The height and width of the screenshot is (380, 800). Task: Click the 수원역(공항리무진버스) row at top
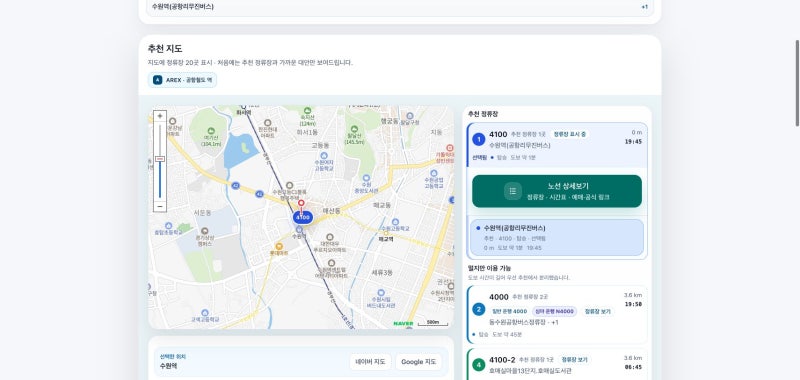pos(399,7)
